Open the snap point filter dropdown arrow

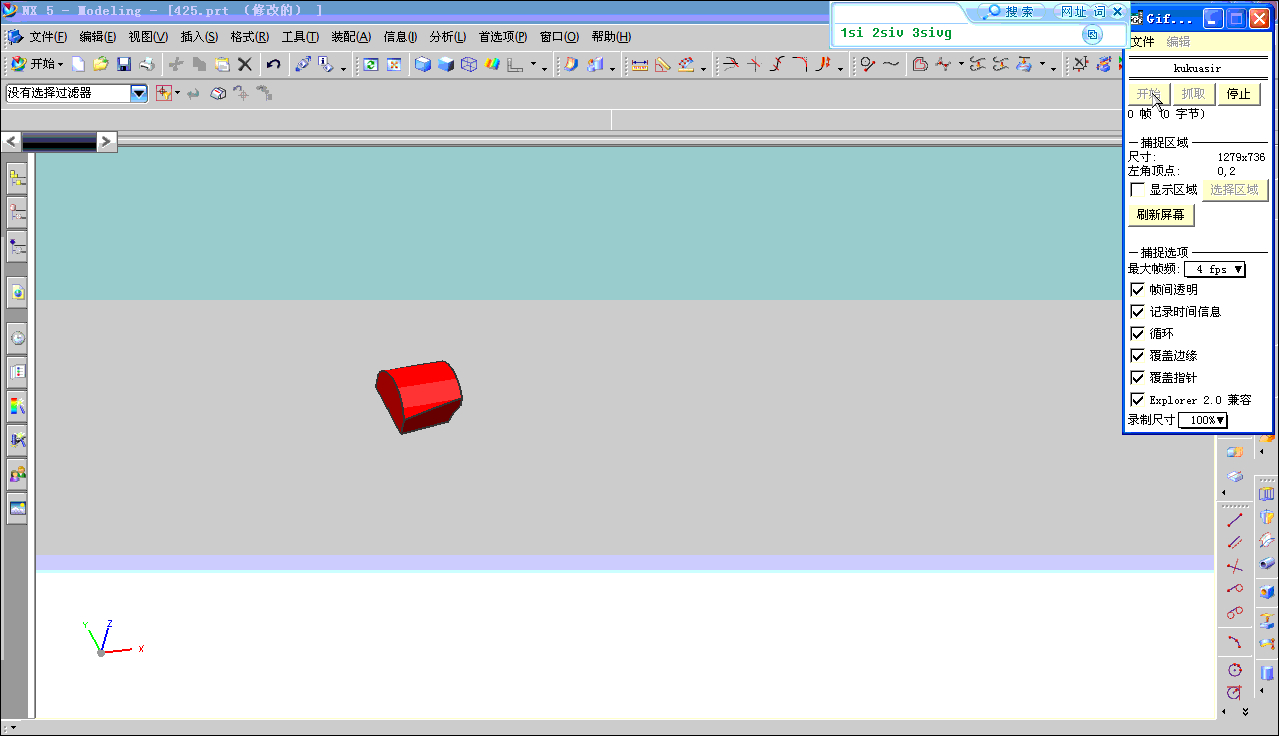pos(177,93)
